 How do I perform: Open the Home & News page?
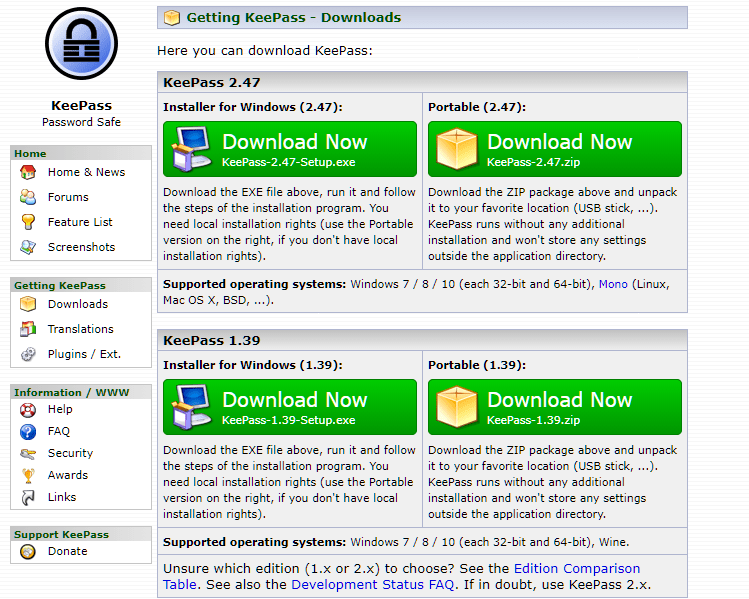click(86, 172)
